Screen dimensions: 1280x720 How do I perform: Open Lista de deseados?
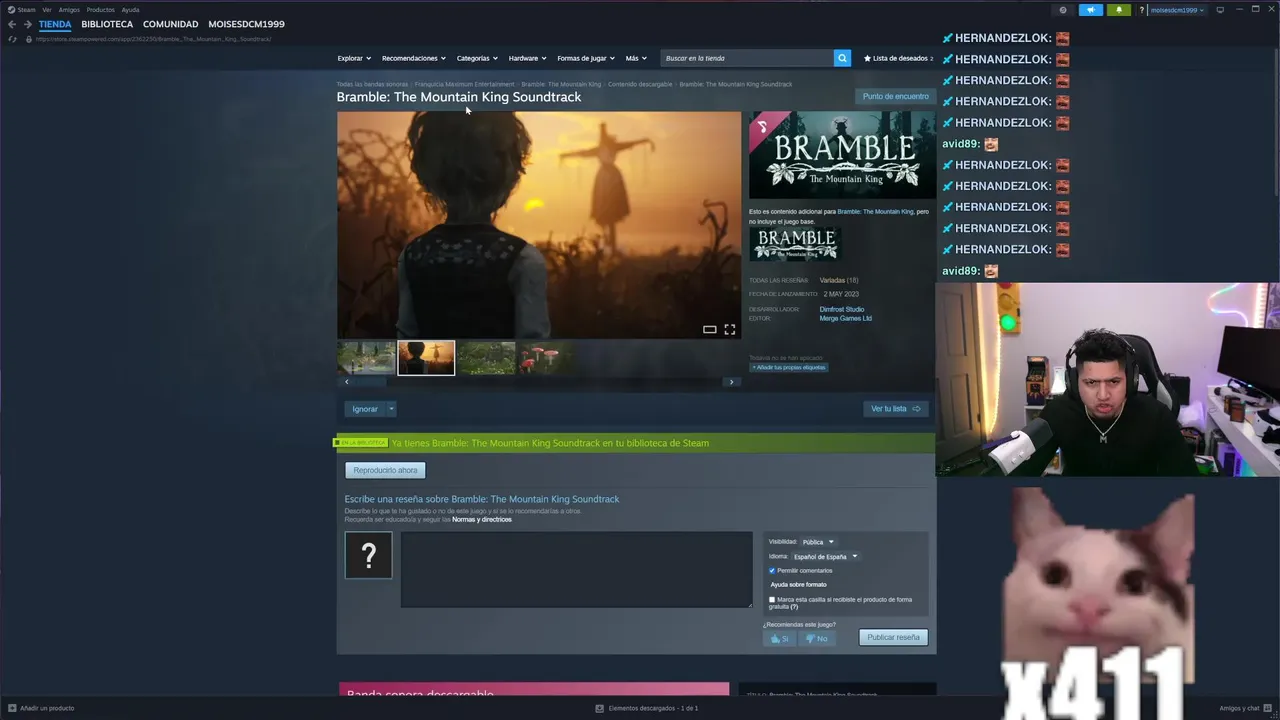pyautogui.click(x=898, y=58)
